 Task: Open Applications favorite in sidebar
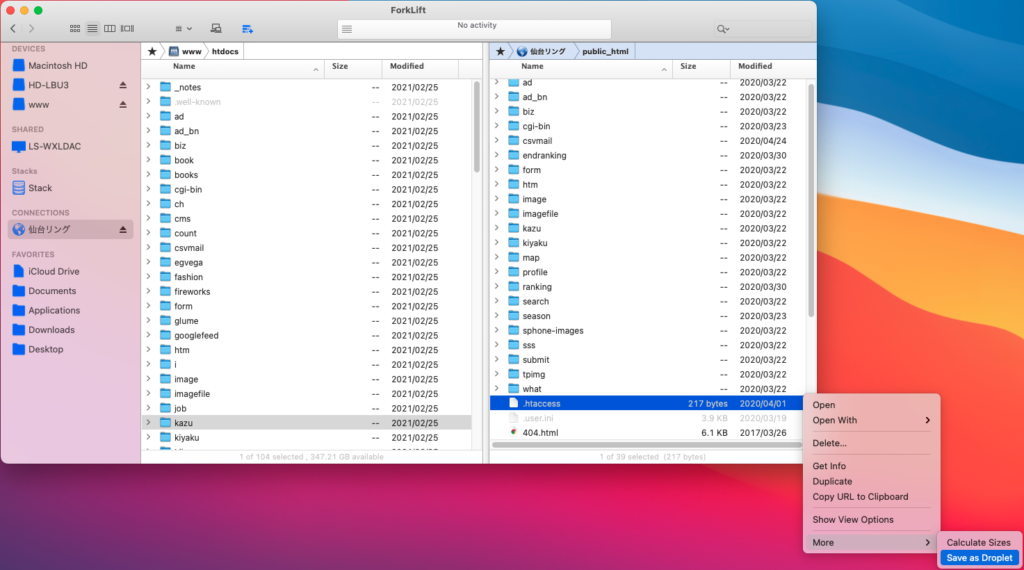(54, 311)
